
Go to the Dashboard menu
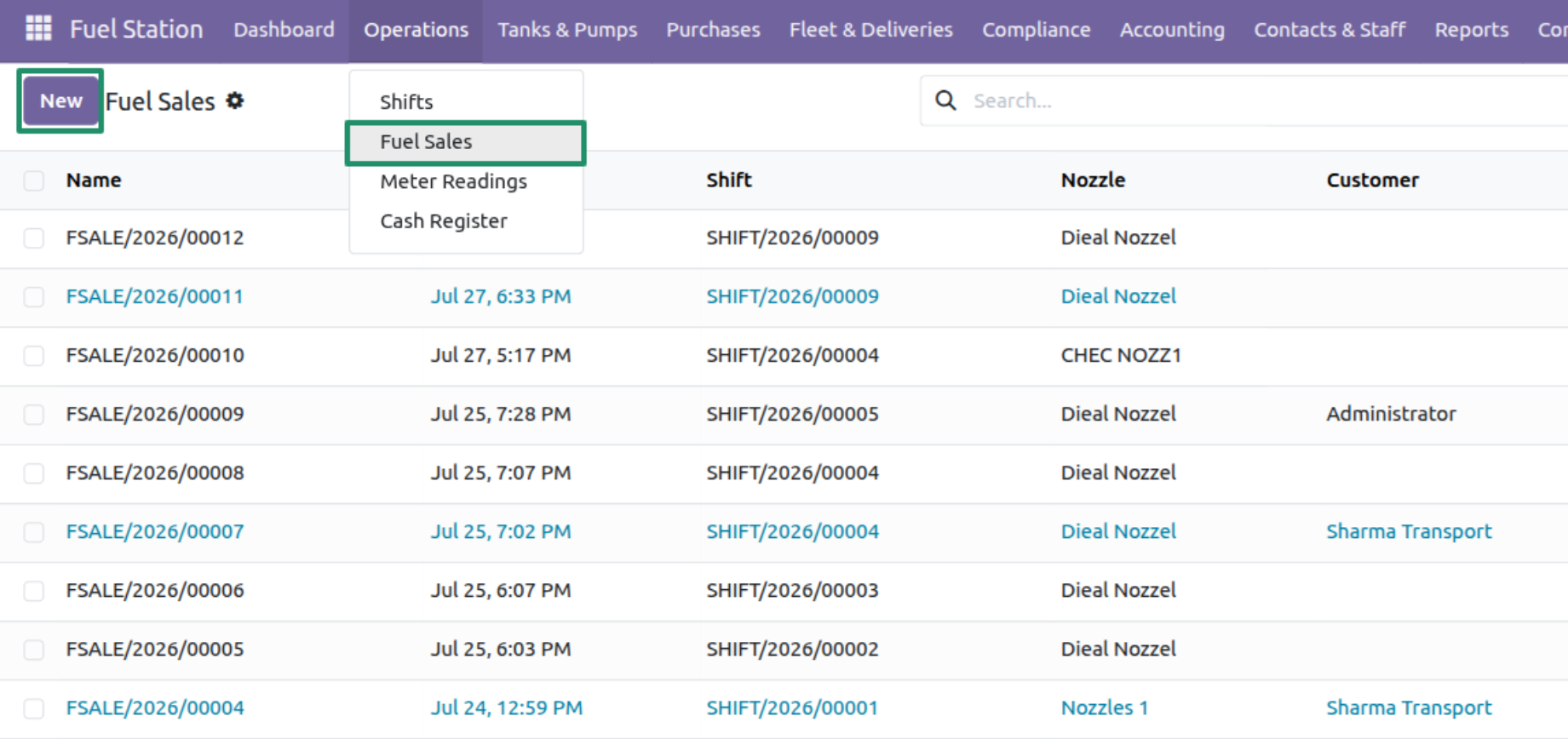point(284,30)
